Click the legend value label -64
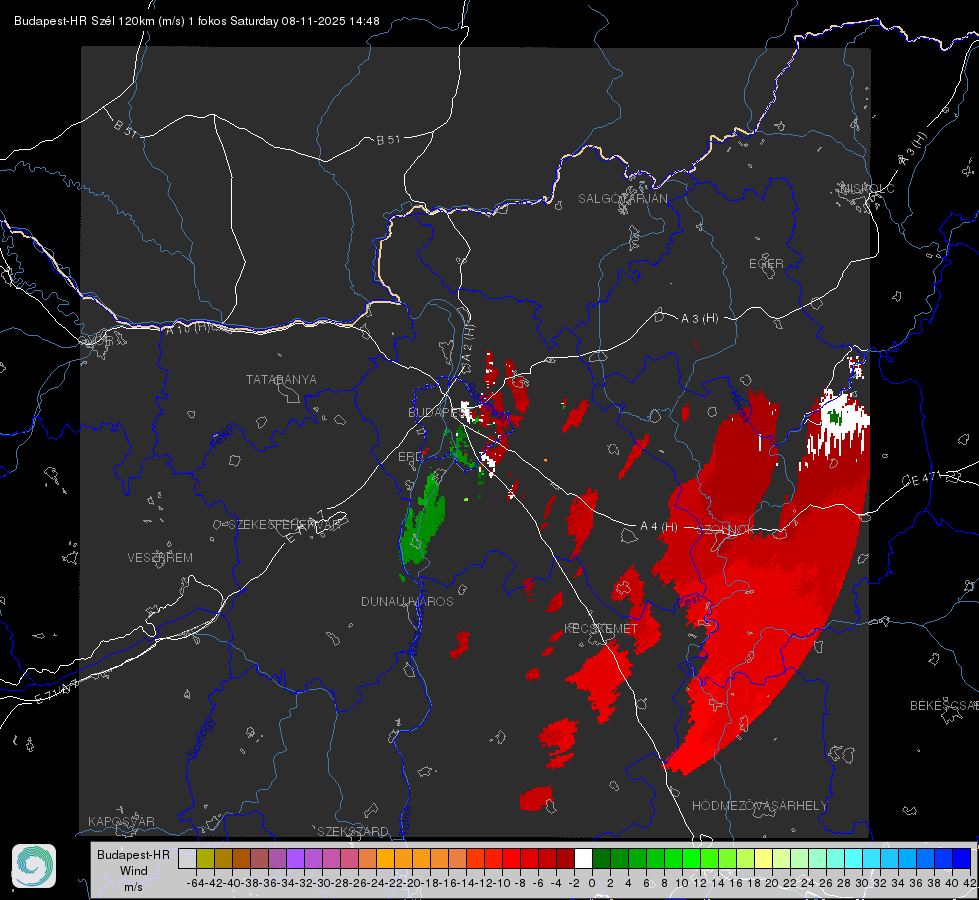The image size is (979, 900). point(196,883)
